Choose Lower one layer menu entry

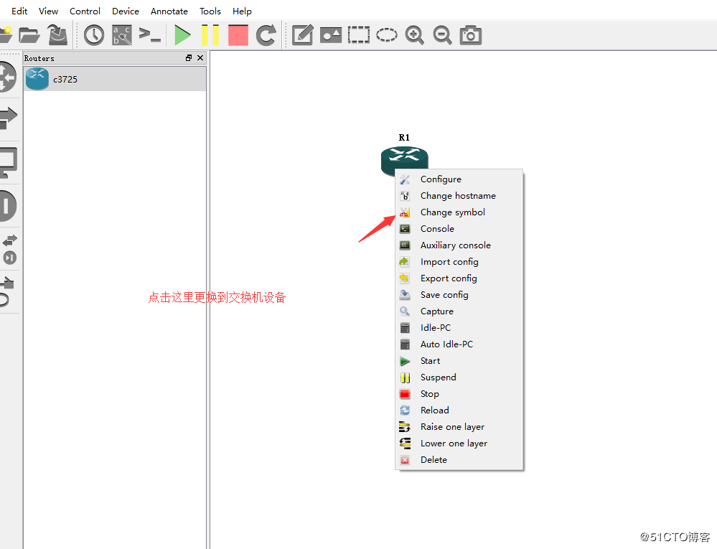point(459,443)
